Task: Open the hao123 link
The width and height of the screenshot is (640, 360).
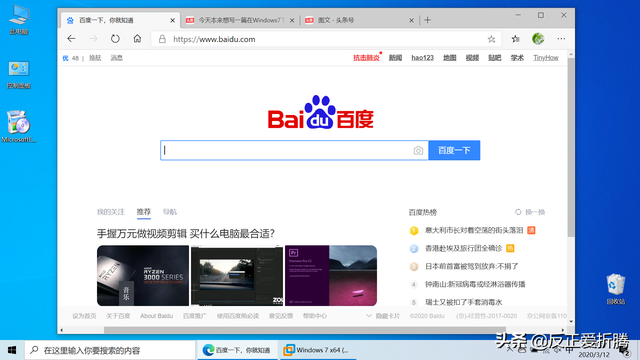Action: pyautogui.click(x=422, y=58)
